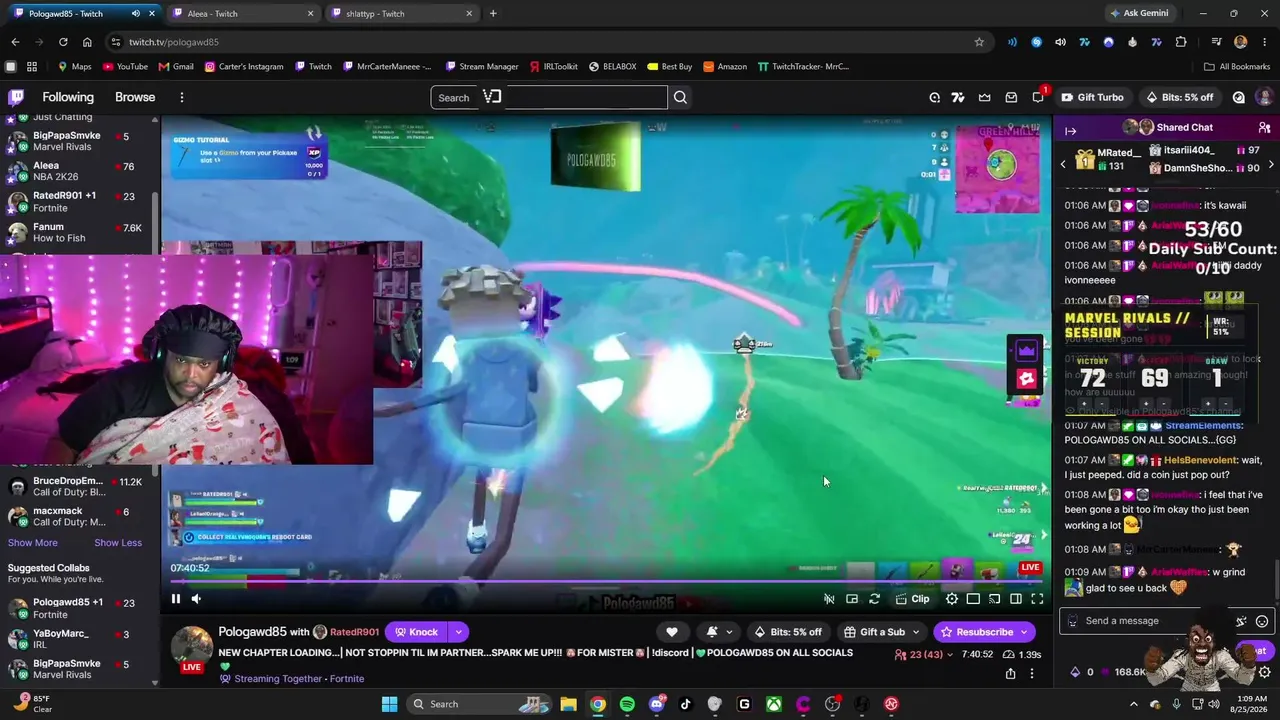Click the Knock button
The width and height of the screenshot is (1280, 720).
[x=416, y=632]
